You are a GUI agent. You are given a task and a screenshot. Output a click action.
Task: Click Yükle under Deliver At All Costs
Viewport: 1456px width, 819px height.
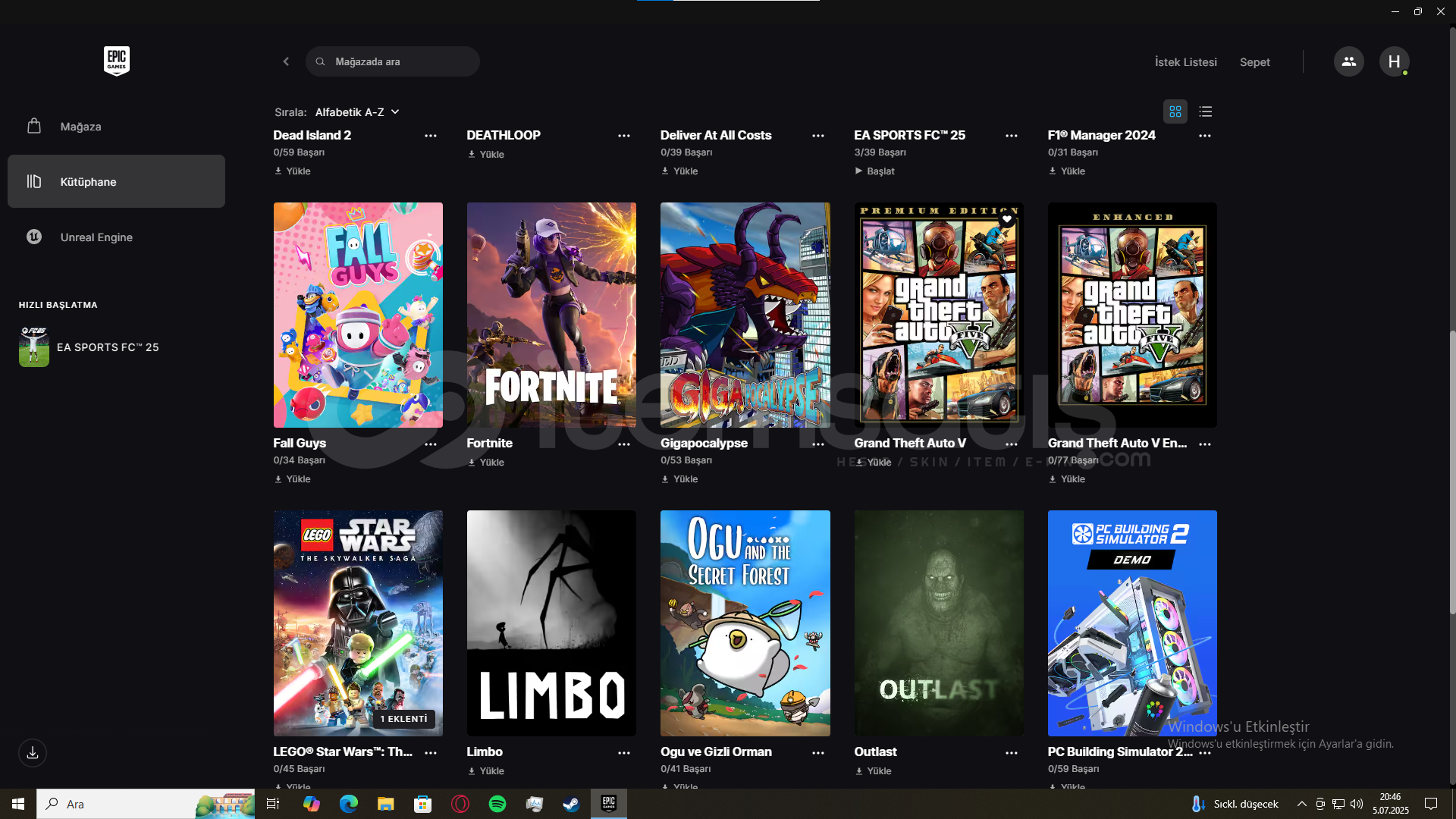click(679, 171)
